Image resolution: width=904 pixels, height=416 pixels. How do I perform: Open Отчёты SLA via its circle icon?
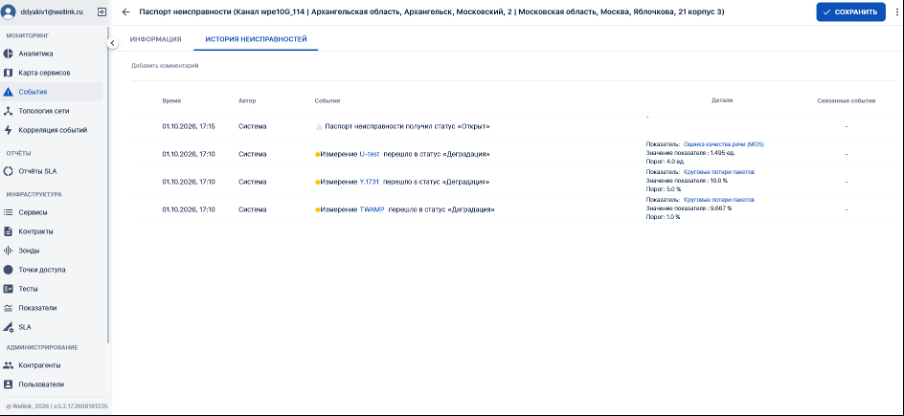point(8,171)
